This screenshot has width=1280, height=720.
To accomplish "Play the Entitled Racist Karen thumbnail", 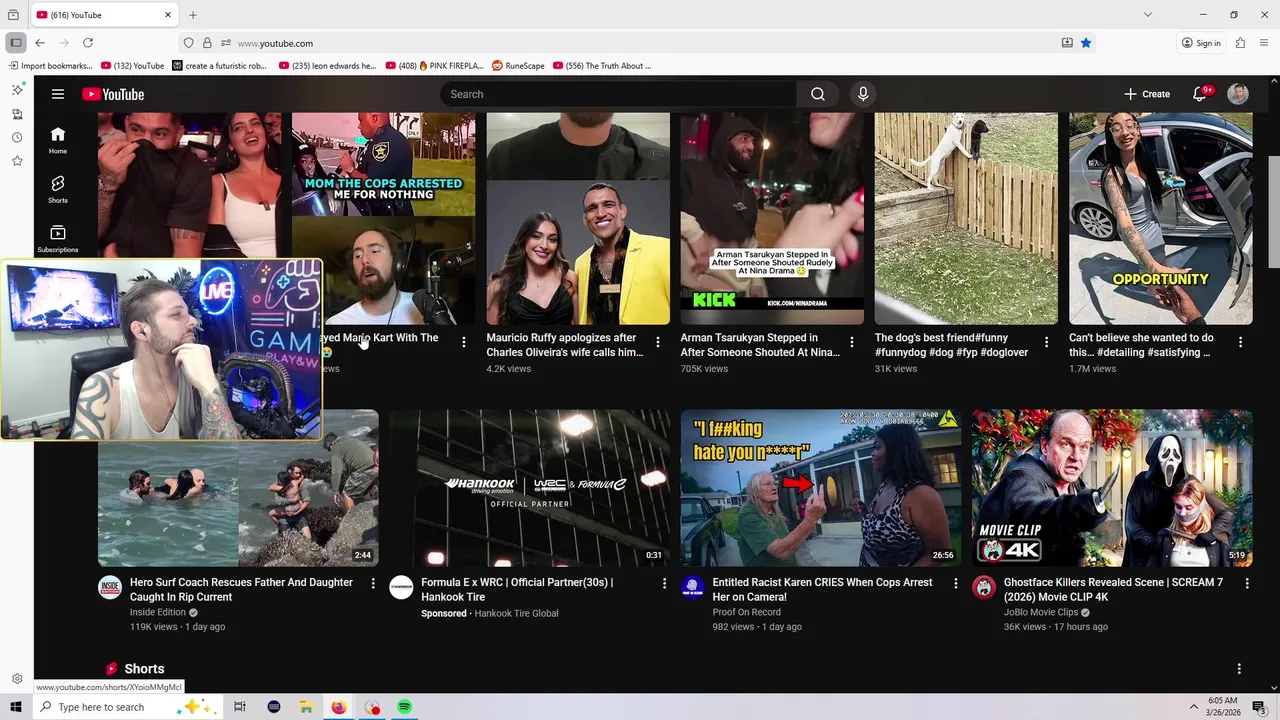I will pyautogui.click(x=821, y=488).
